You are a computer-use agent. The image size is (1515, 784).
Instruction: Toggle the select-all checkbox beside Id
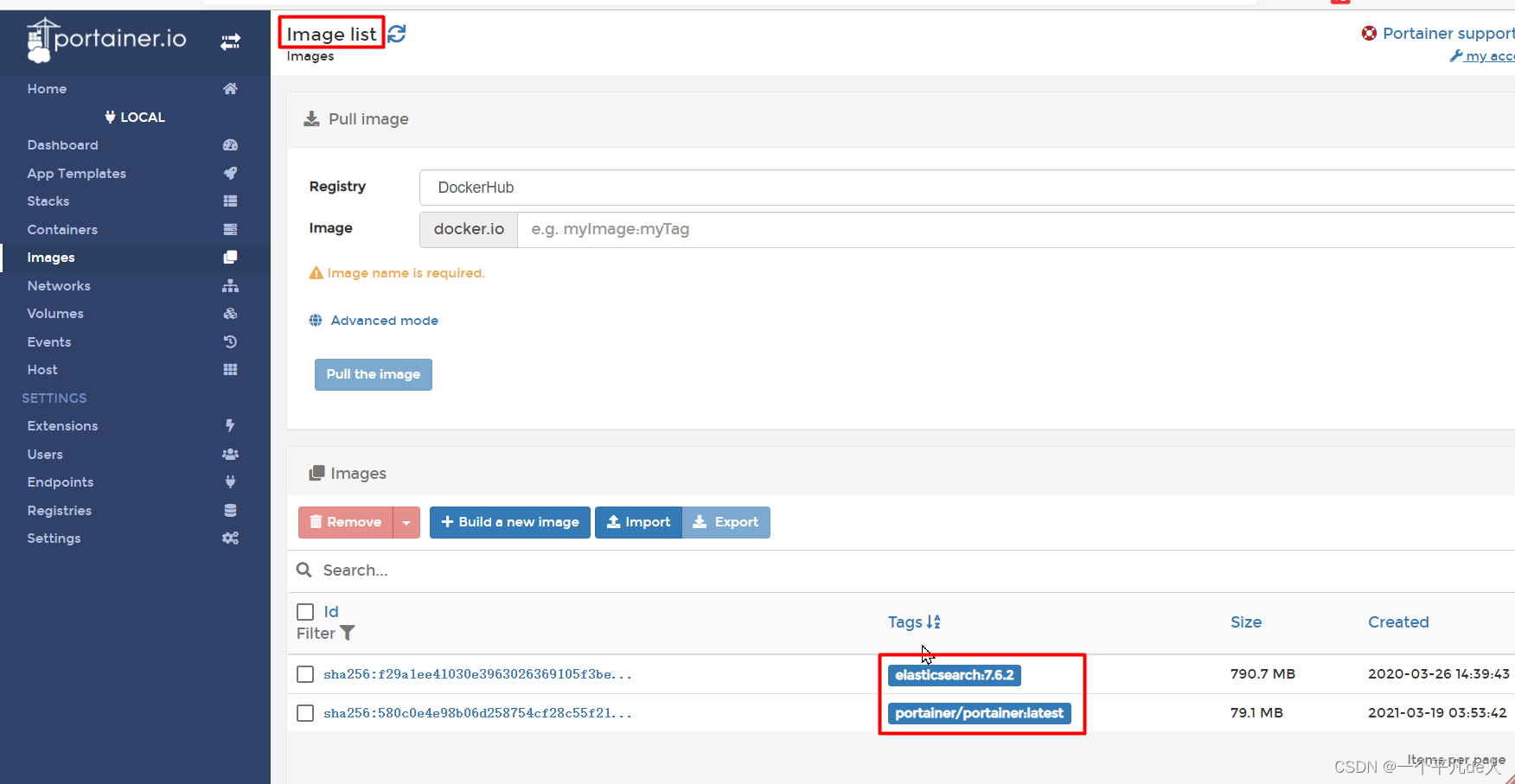305,612
